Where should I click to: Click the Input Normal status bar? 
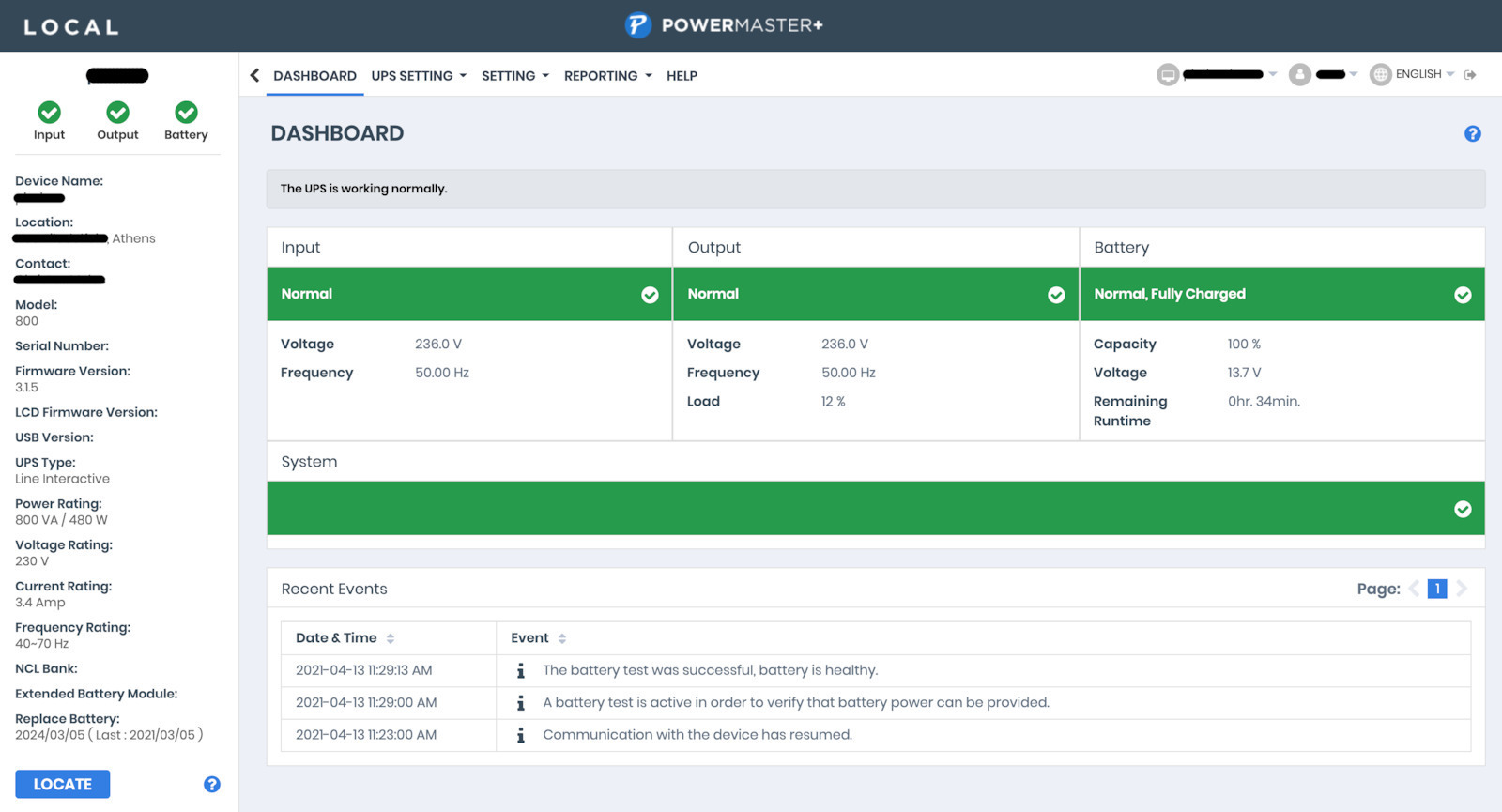click(x=469, y=294)
